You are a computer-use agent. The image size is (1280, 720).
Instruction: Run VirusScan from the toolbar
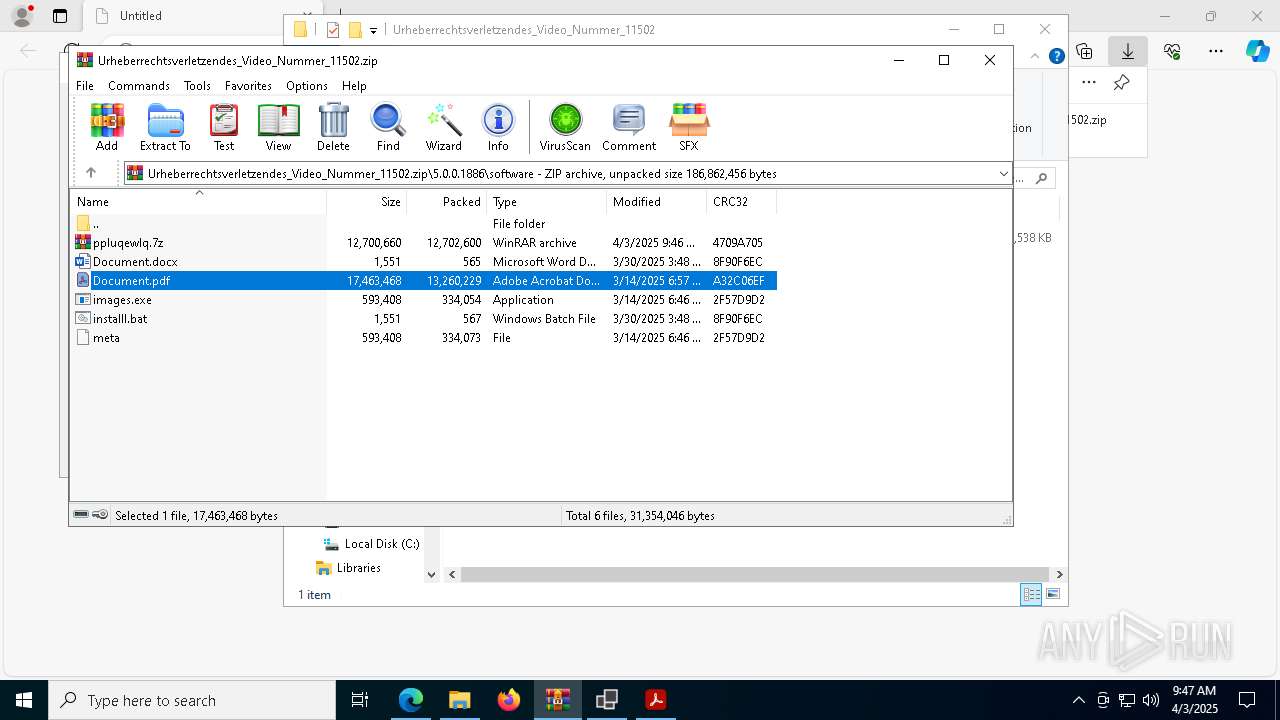pyautogui.click(x=565, y=127)
